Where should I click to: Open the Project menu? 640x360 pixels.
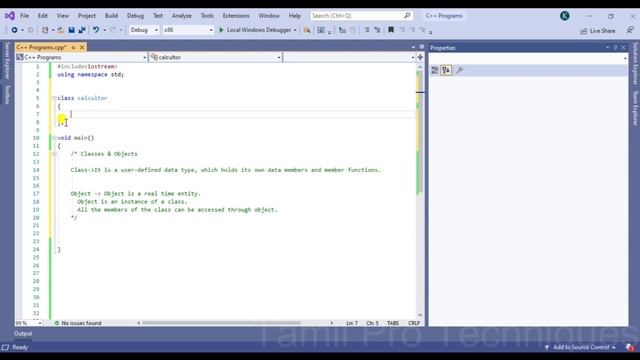[87, 16]
